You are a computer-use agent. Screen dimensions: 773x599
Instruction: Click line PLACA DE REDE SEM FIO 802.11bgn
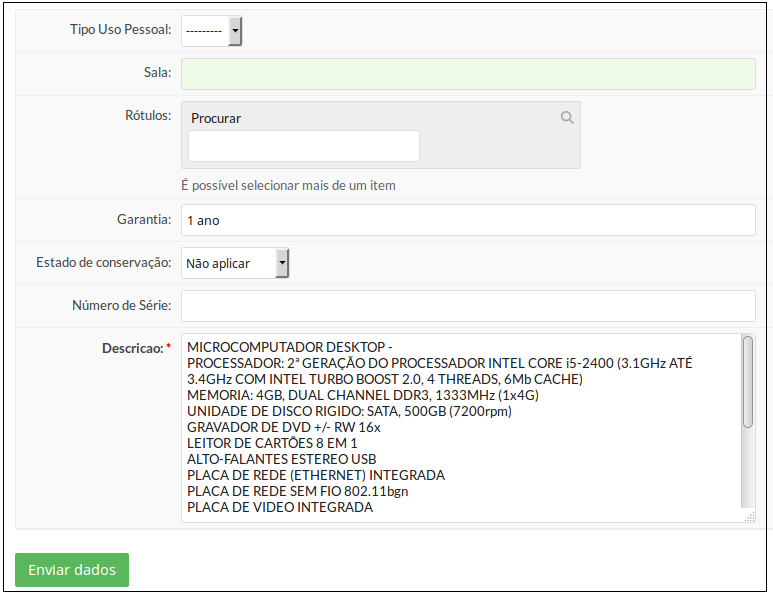click(x=297, y=492)
